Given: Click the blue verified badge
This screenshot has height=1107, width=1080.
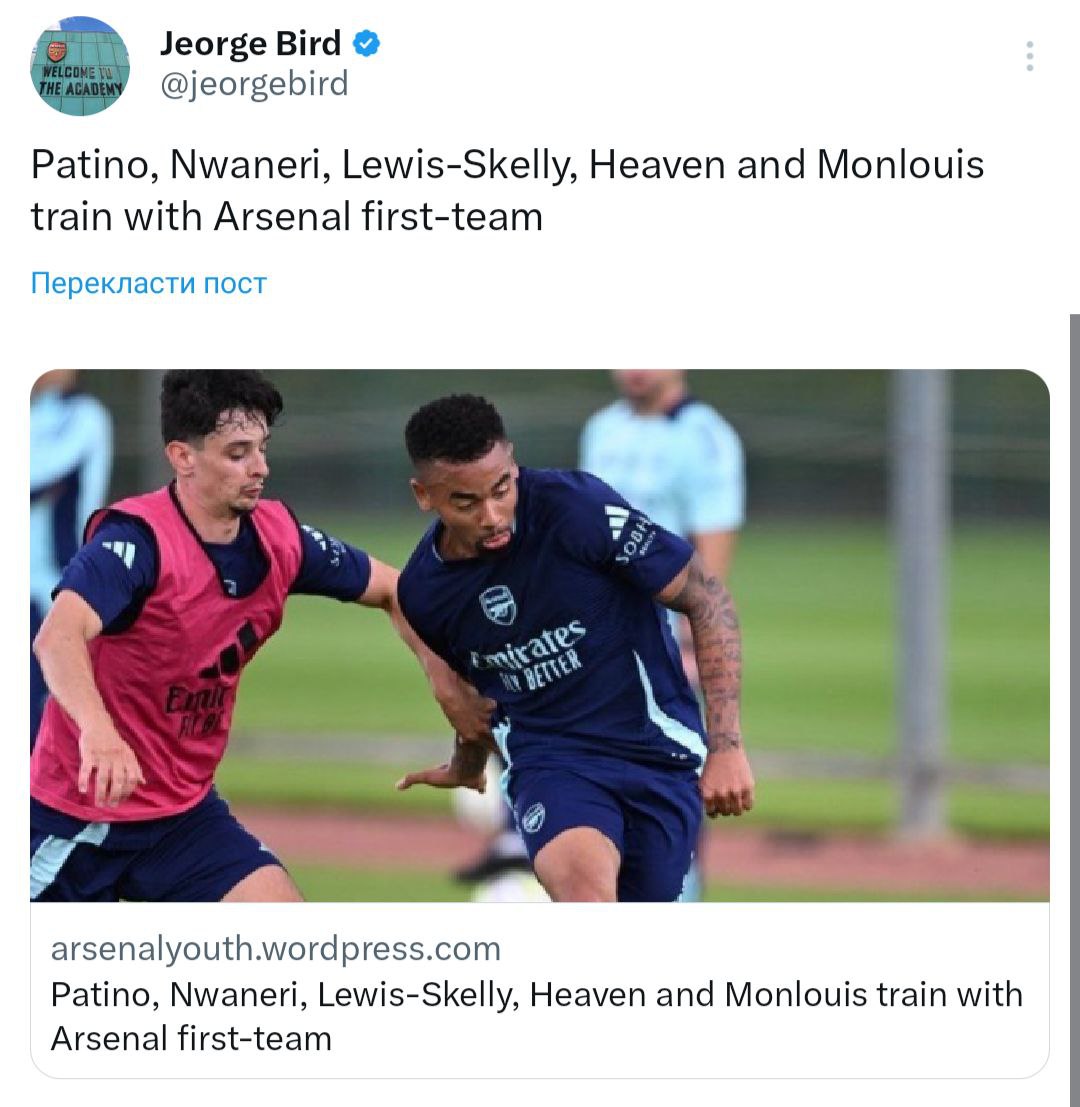Looking at the screenshot, I should [366, 43].
